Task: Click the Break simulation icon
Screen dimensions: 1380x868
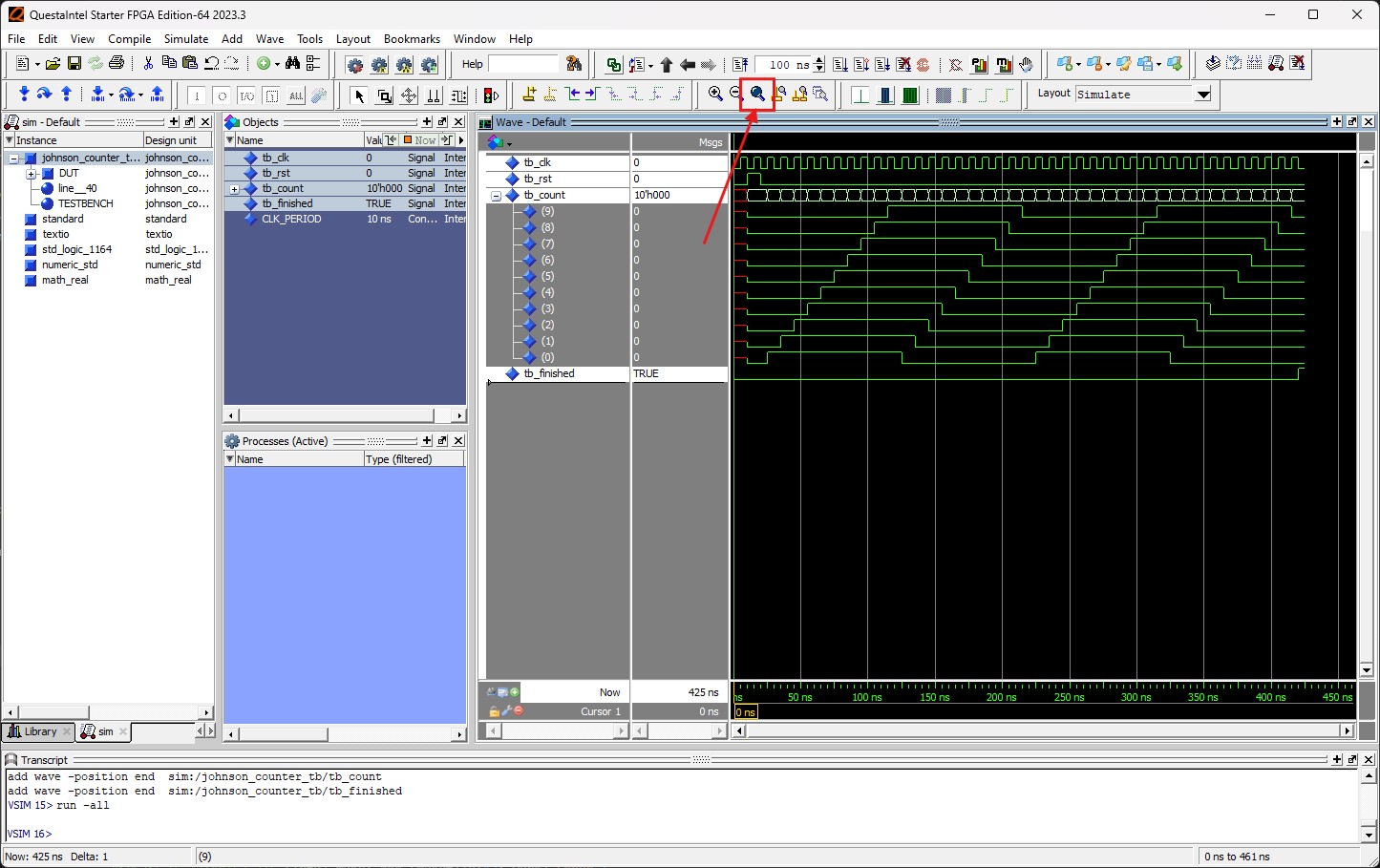Action: tap(903, 64)
